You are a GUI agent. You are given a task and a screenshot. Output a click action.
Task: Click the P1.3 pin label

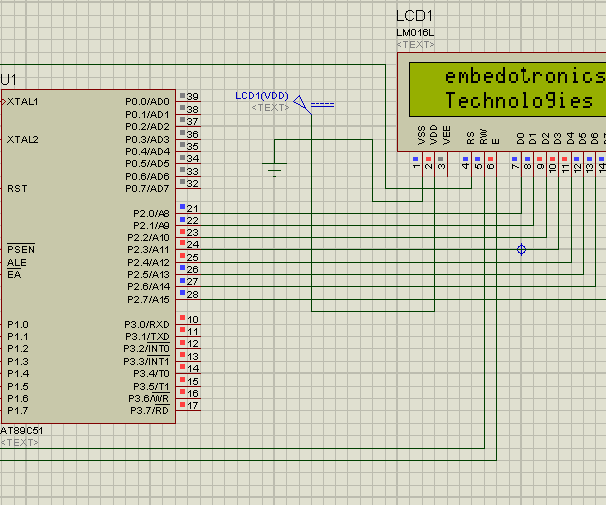[18, 361]
